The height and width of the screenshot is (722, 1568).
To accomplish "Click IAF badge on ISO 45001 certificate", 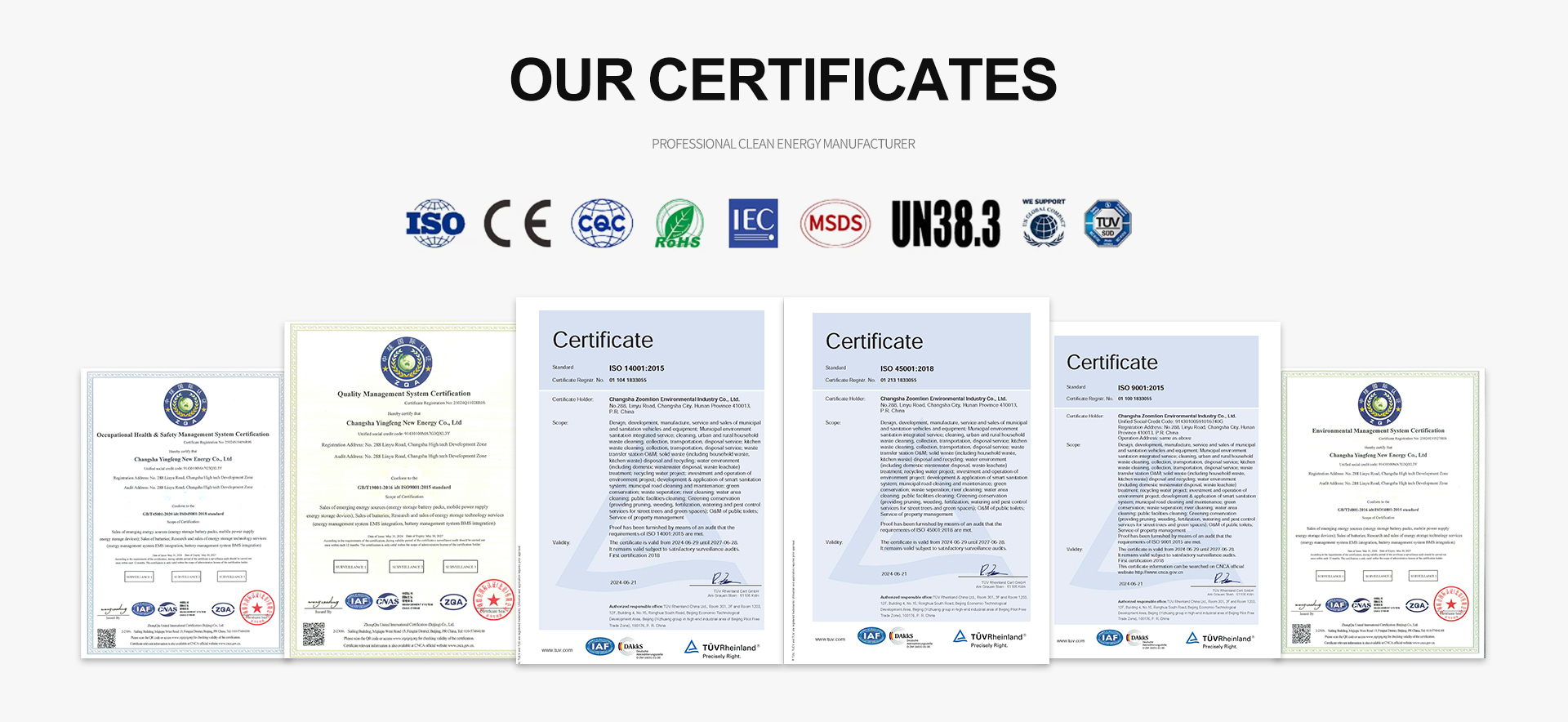I will [871, 635].
